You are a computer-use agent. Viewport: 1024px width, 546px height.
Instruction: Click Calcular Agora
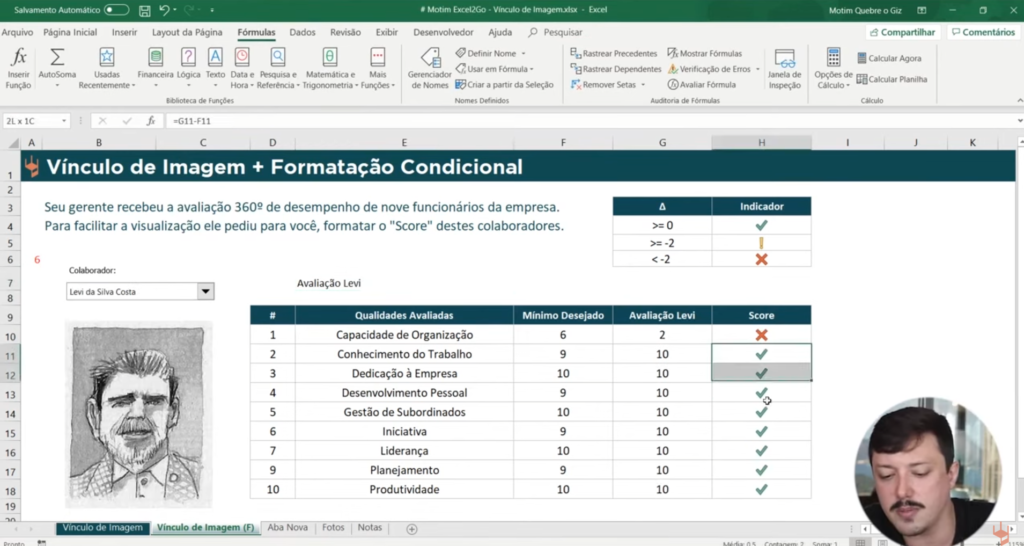[889, 58]
